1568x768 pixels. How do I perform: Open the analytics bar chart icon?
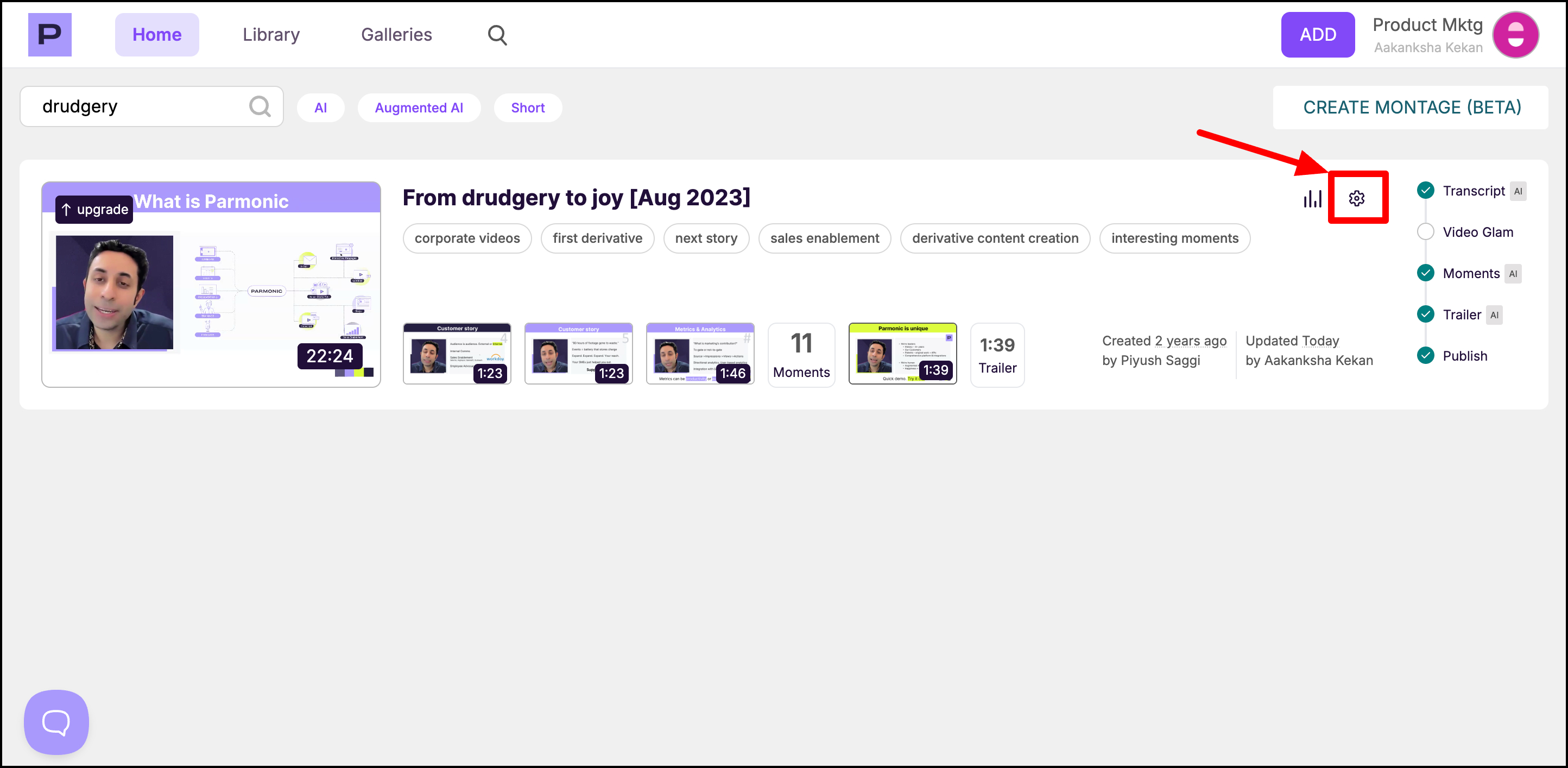[1312, 199]
